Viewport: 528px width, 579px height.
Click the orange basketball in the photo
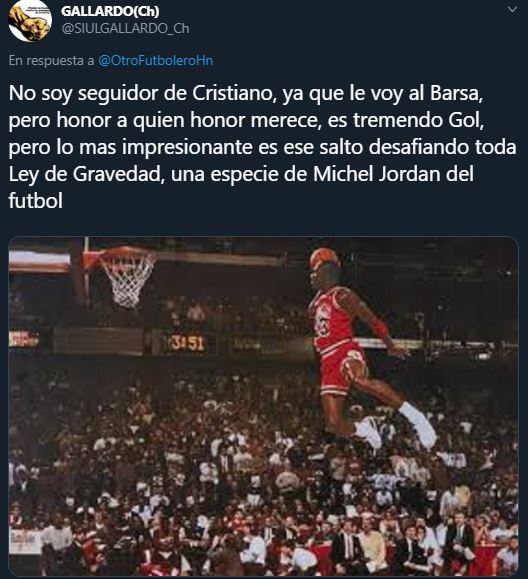[323, 256]
